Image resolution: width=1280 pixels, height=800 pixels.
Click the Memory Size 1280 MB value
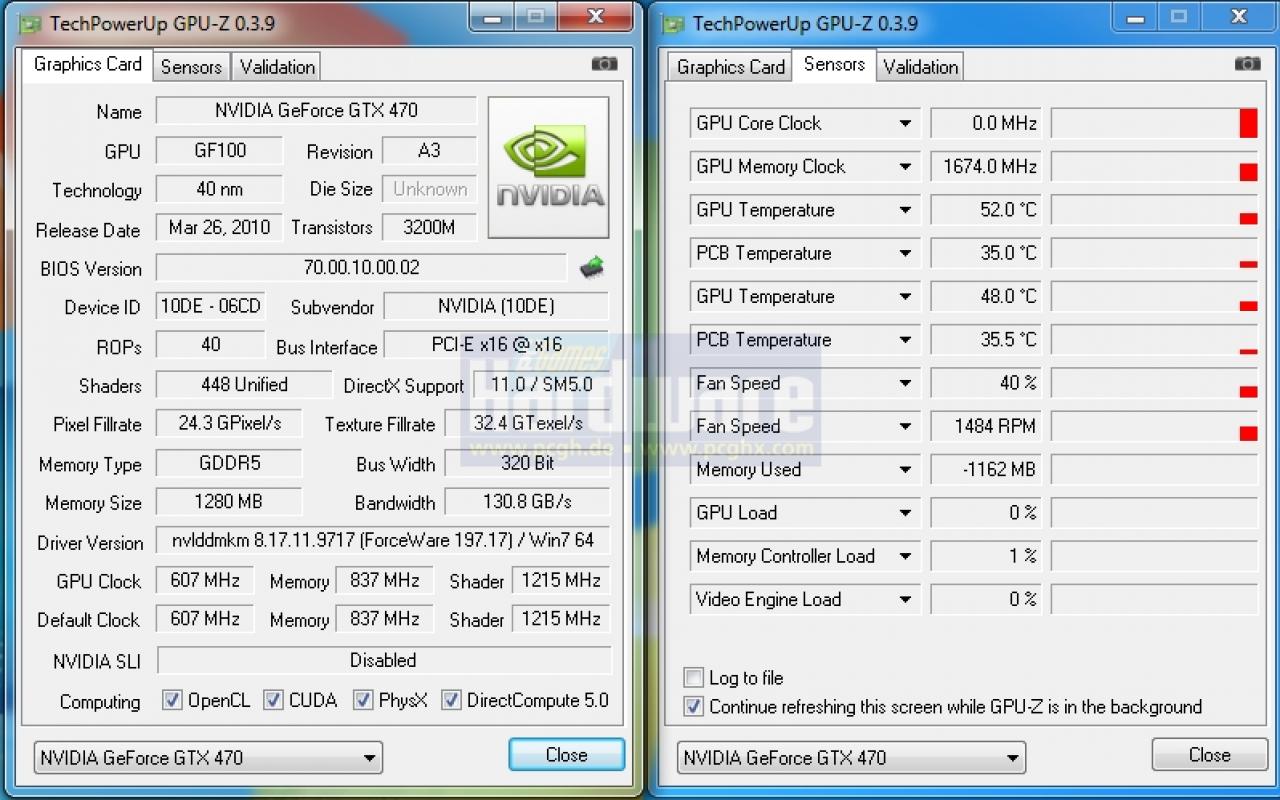229,501
